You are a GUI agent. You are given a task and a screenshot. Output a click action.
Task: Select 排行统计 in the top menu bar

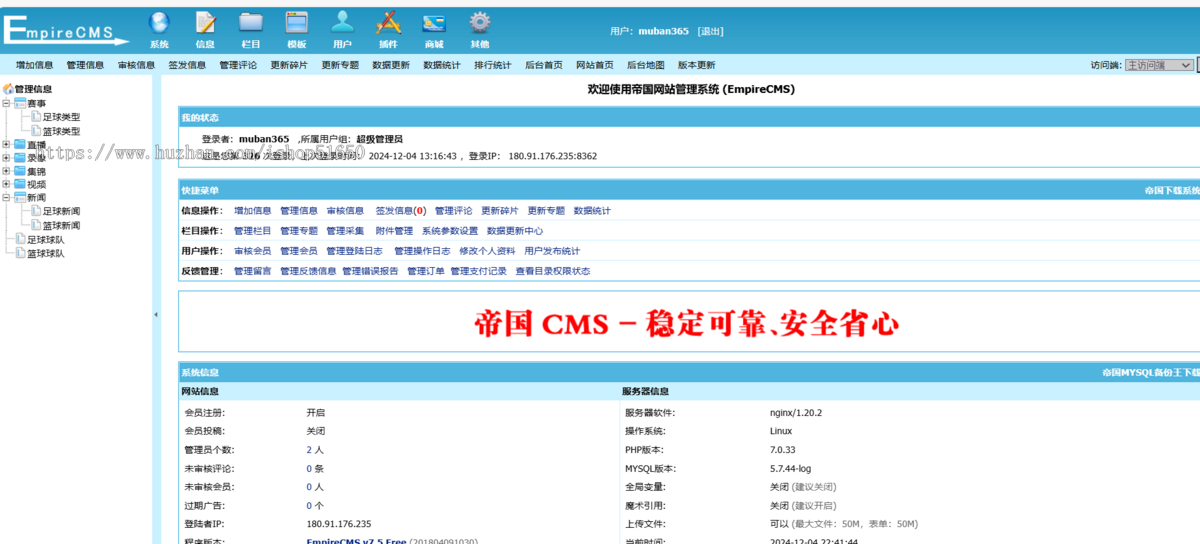tap(492, 65)
